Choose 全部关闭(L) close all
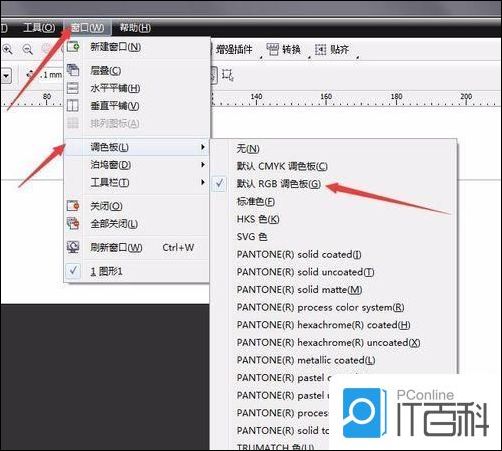This screenshot has width=502, height=451. (137, 224)
